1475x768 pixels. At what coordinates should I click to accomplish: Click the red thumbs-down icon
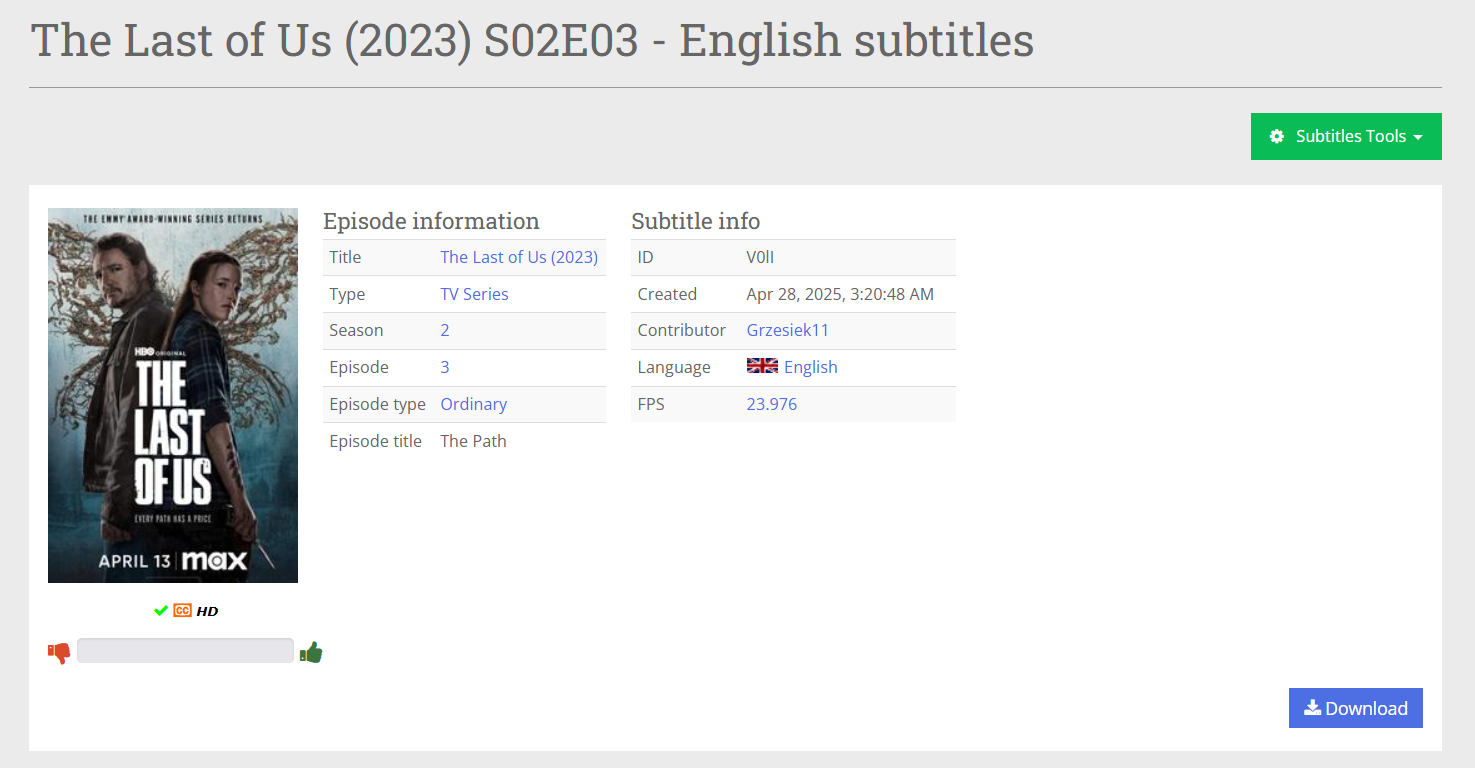click(x=59, y=653)
